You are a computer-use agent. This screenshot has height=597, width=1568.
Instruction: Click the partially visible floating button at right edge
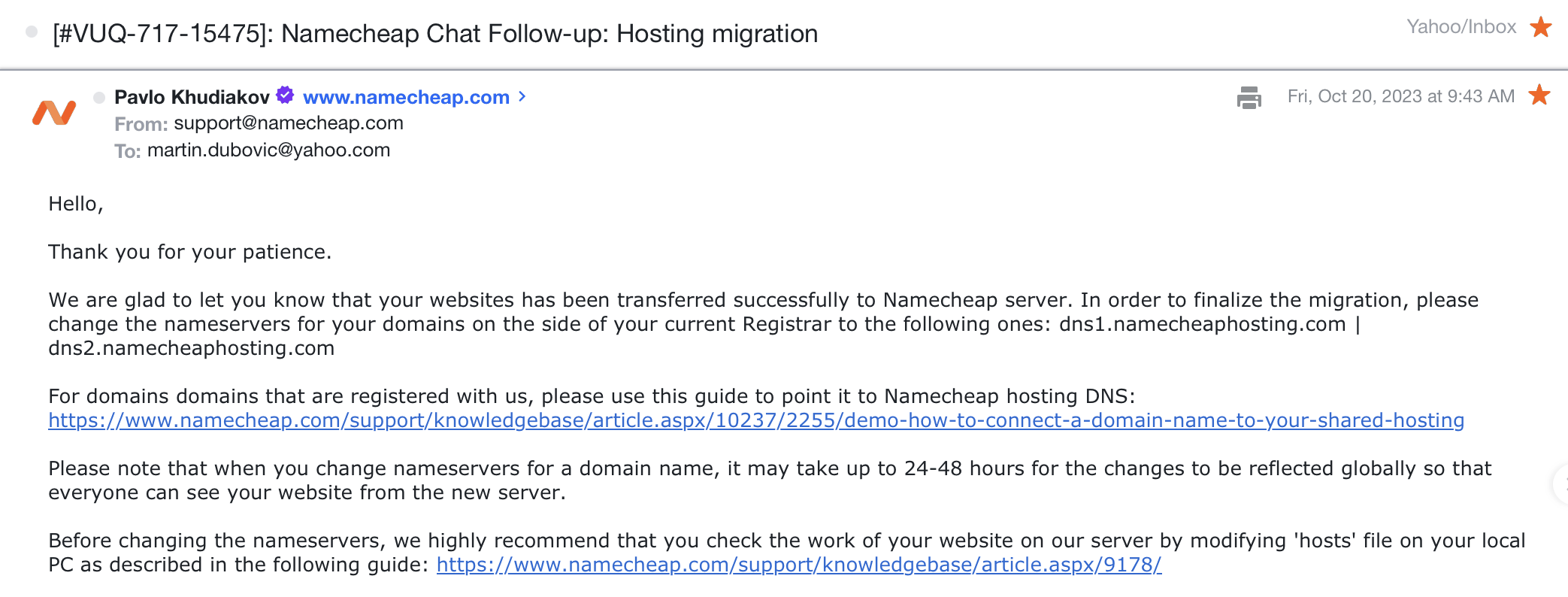coord(1560,483)
